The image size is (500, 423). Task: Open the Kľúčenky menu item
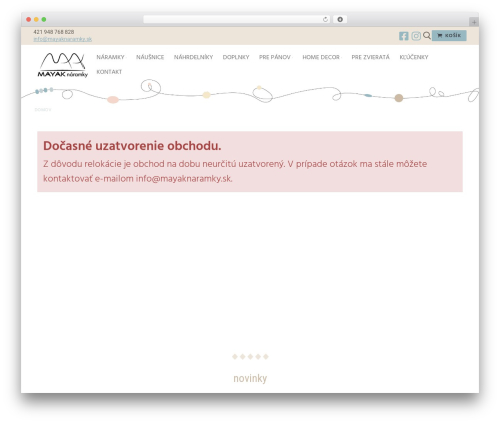[414, 57]
